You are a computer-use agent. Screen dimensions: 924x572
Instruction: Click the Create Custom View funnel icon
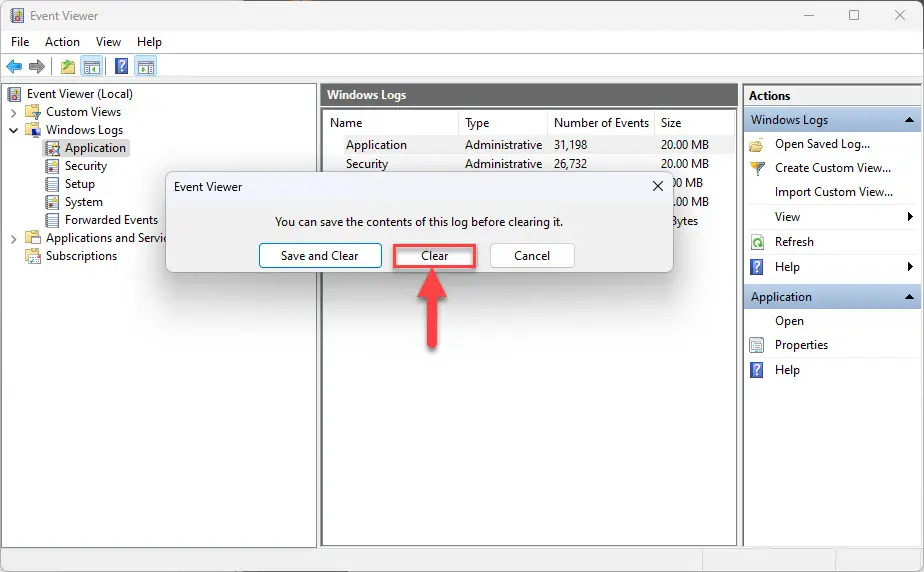point(757,168)
